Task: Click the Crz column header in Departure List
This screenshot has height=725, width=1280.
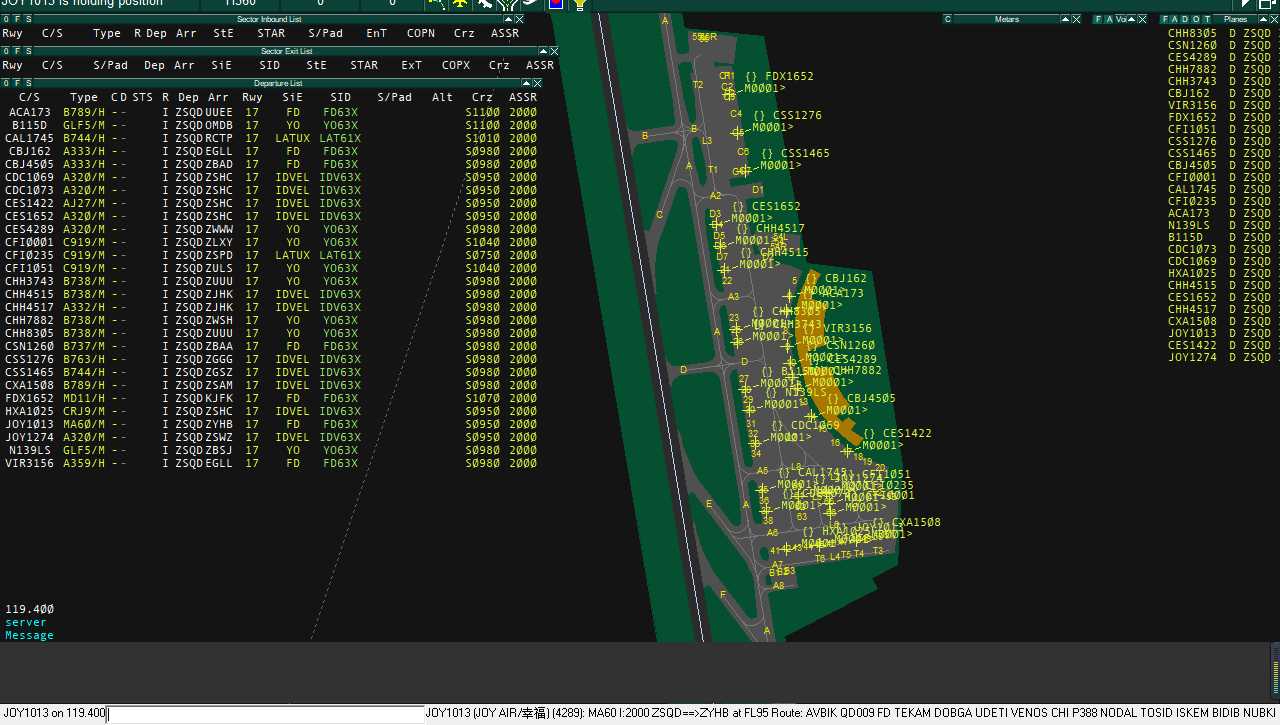Action: coord(482,97)
